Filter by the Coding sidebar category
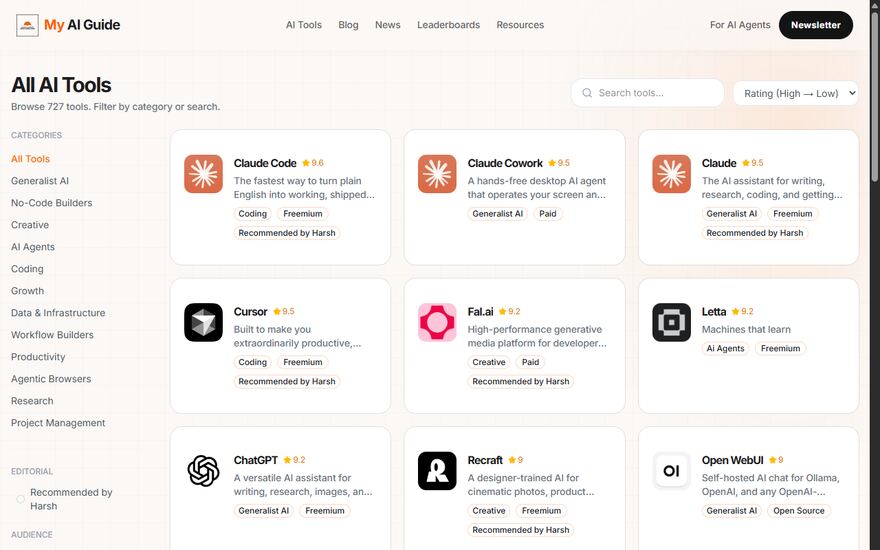The height and width of the screenshot is (550, 880). point(27,269)
